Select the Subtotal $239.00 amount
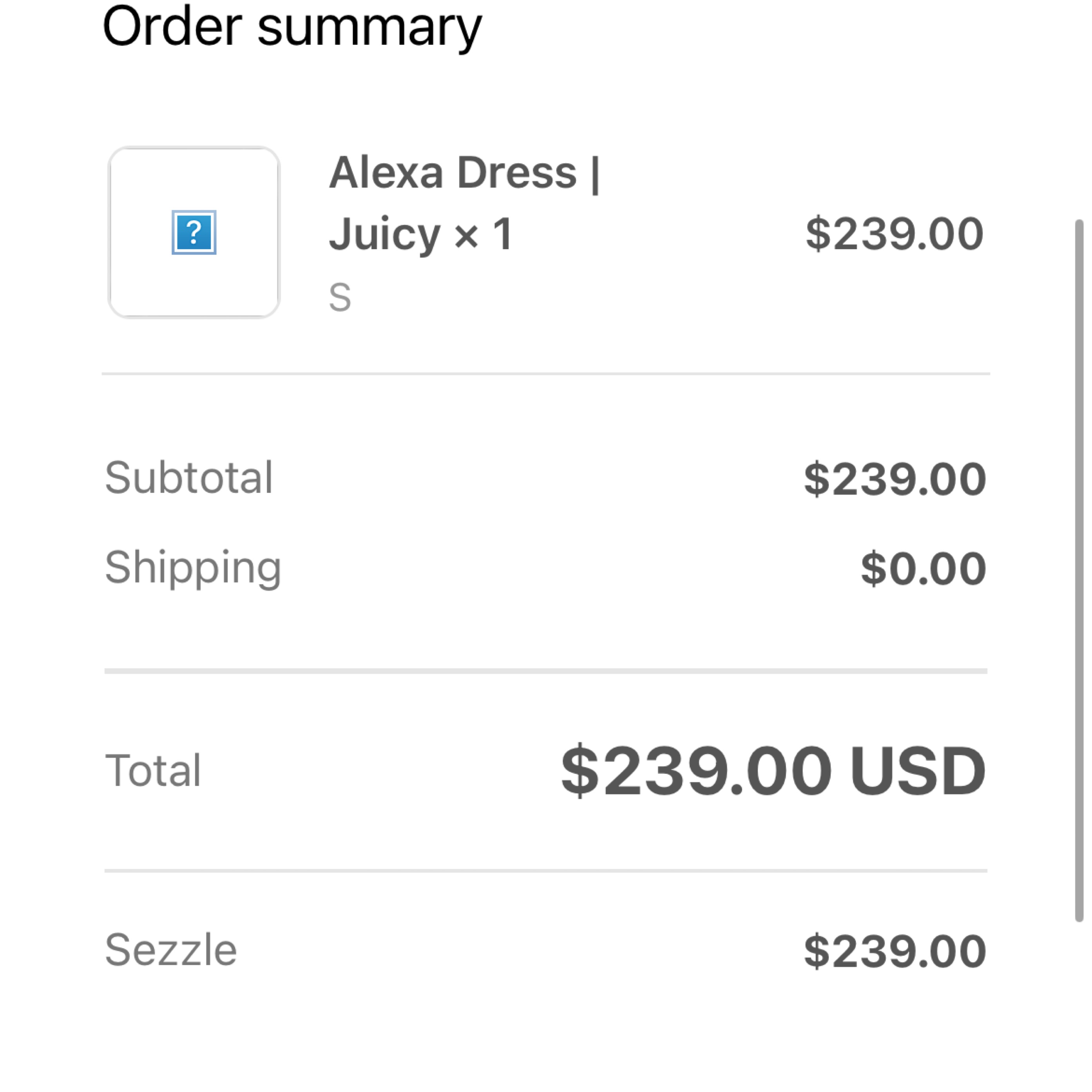This screenshot has width=1092, height=1092. click(895, 479)
